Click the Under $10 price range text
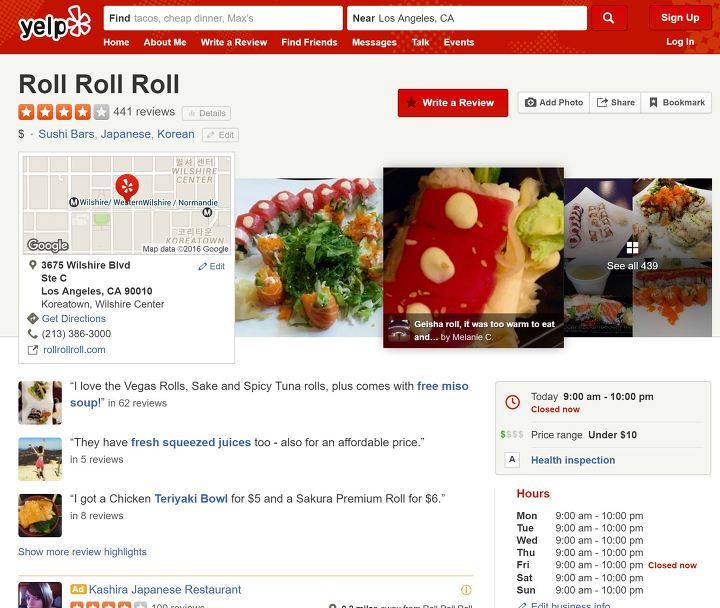Viewport: 720px width, 608px height. click(x=613, y=435)
